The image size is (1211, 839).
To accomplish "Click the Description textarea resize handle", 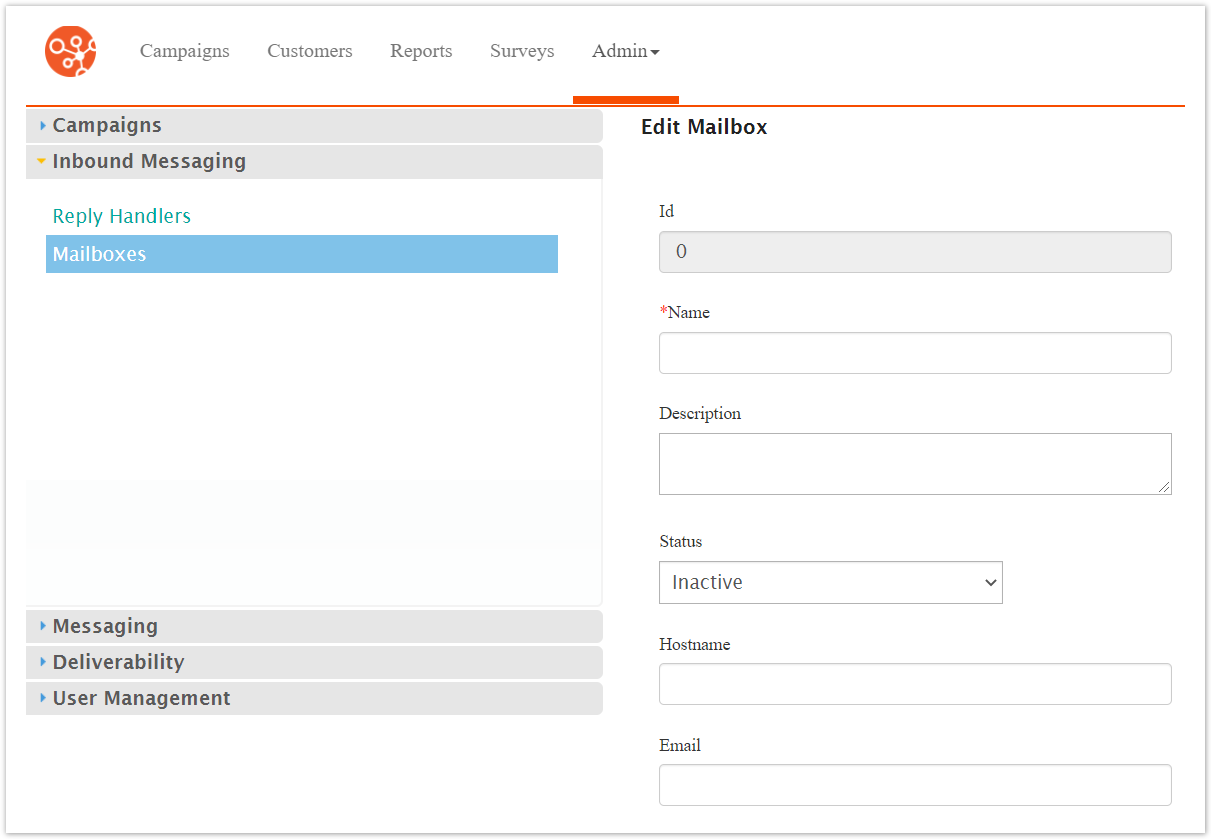I will click(x=1165, y=488).
